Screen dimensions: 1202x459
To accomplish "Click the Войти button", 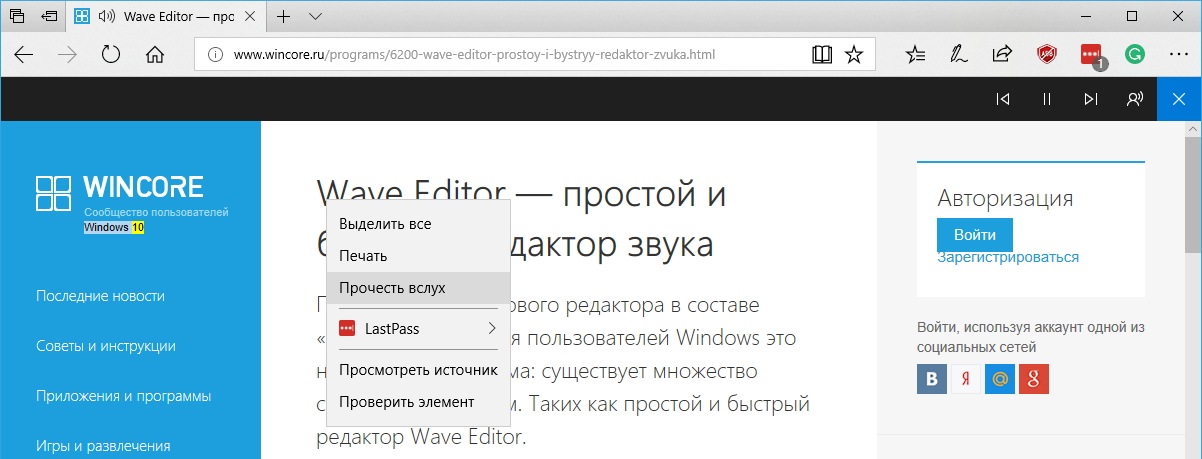I will pyautogui.click(x=975, y=235).
